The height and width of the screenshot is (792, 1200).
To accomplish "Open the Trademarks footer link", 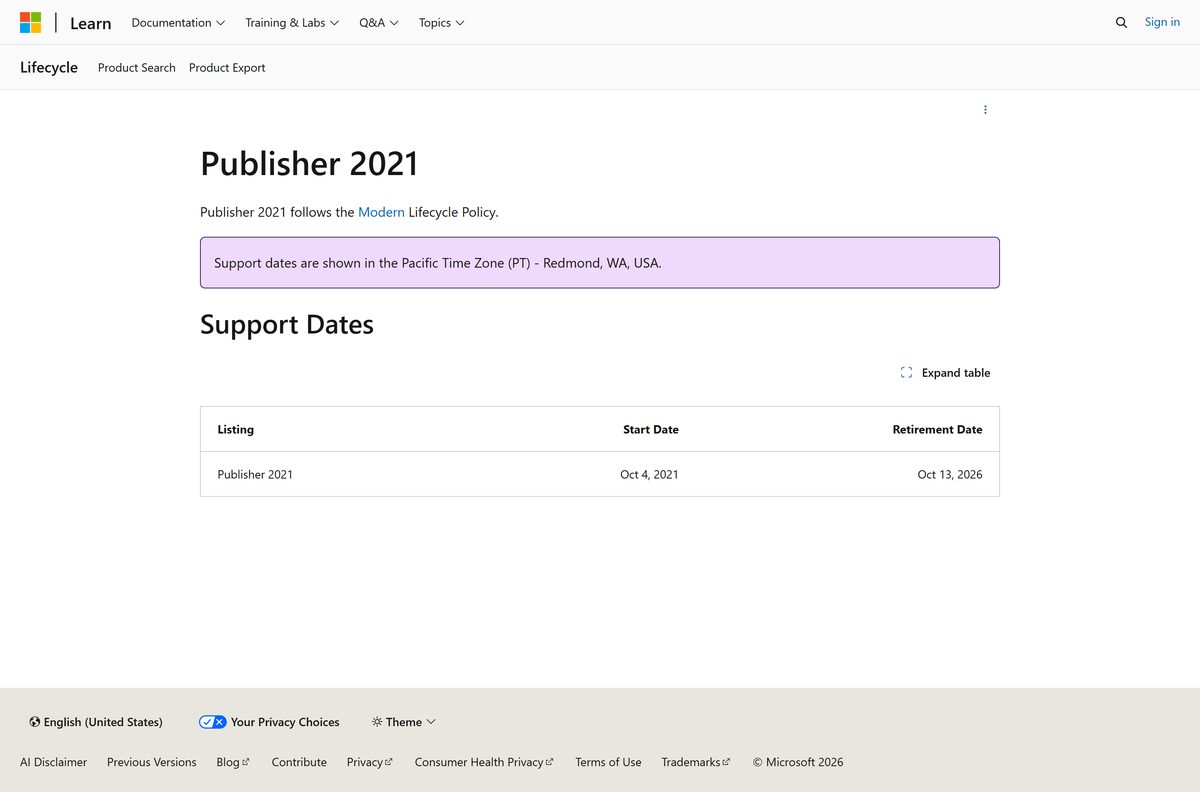I will [x=696, y=762].
